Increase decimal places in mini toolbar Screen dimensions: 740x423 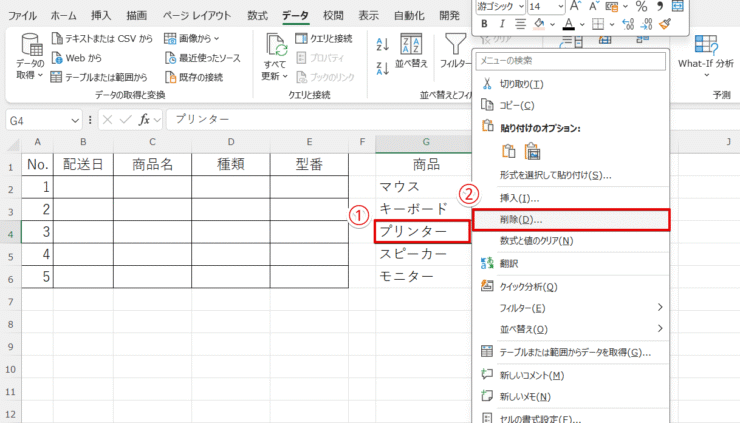[628, 24]
